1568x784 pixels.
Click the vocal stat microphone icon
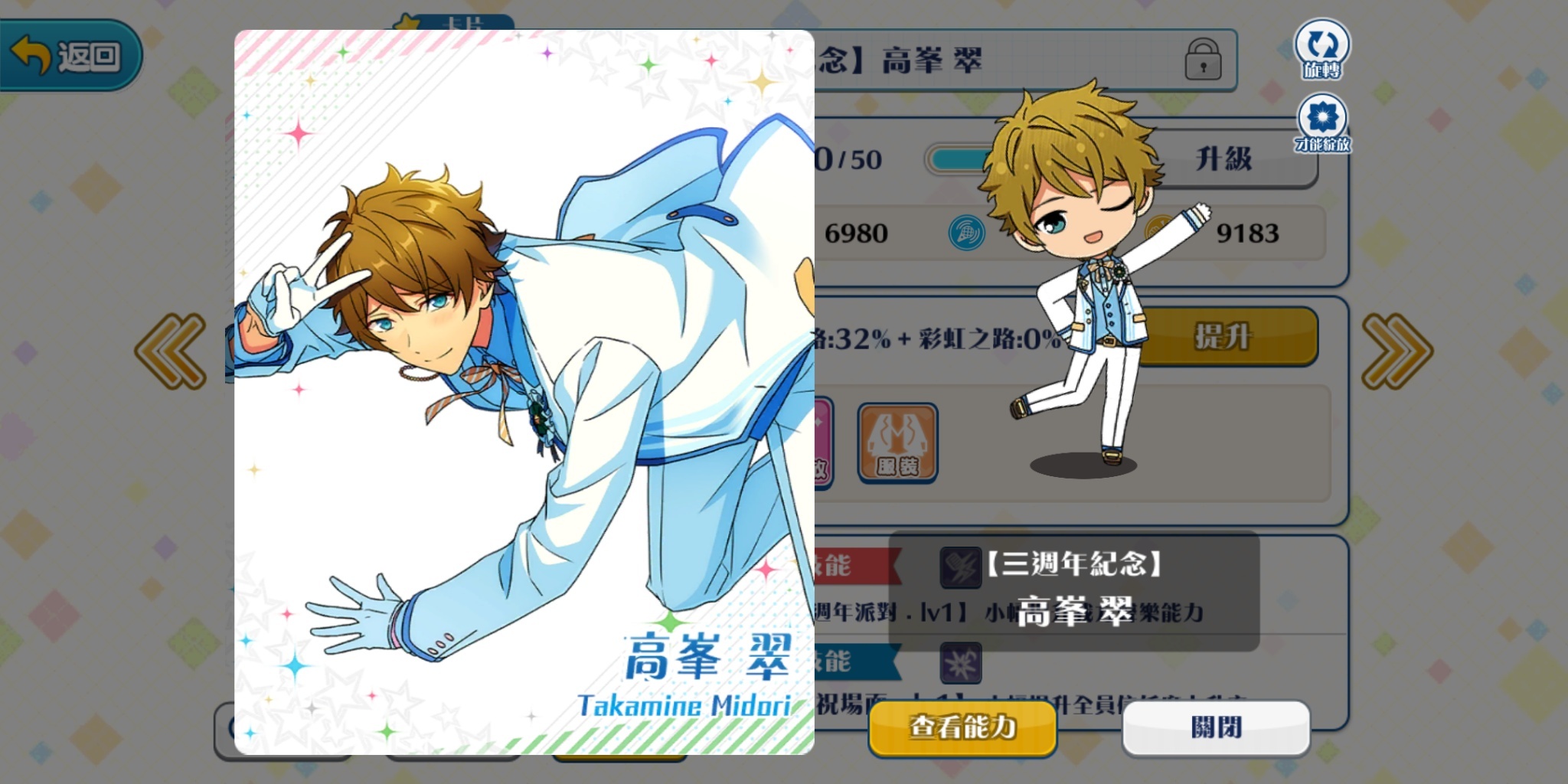(966, 233)
